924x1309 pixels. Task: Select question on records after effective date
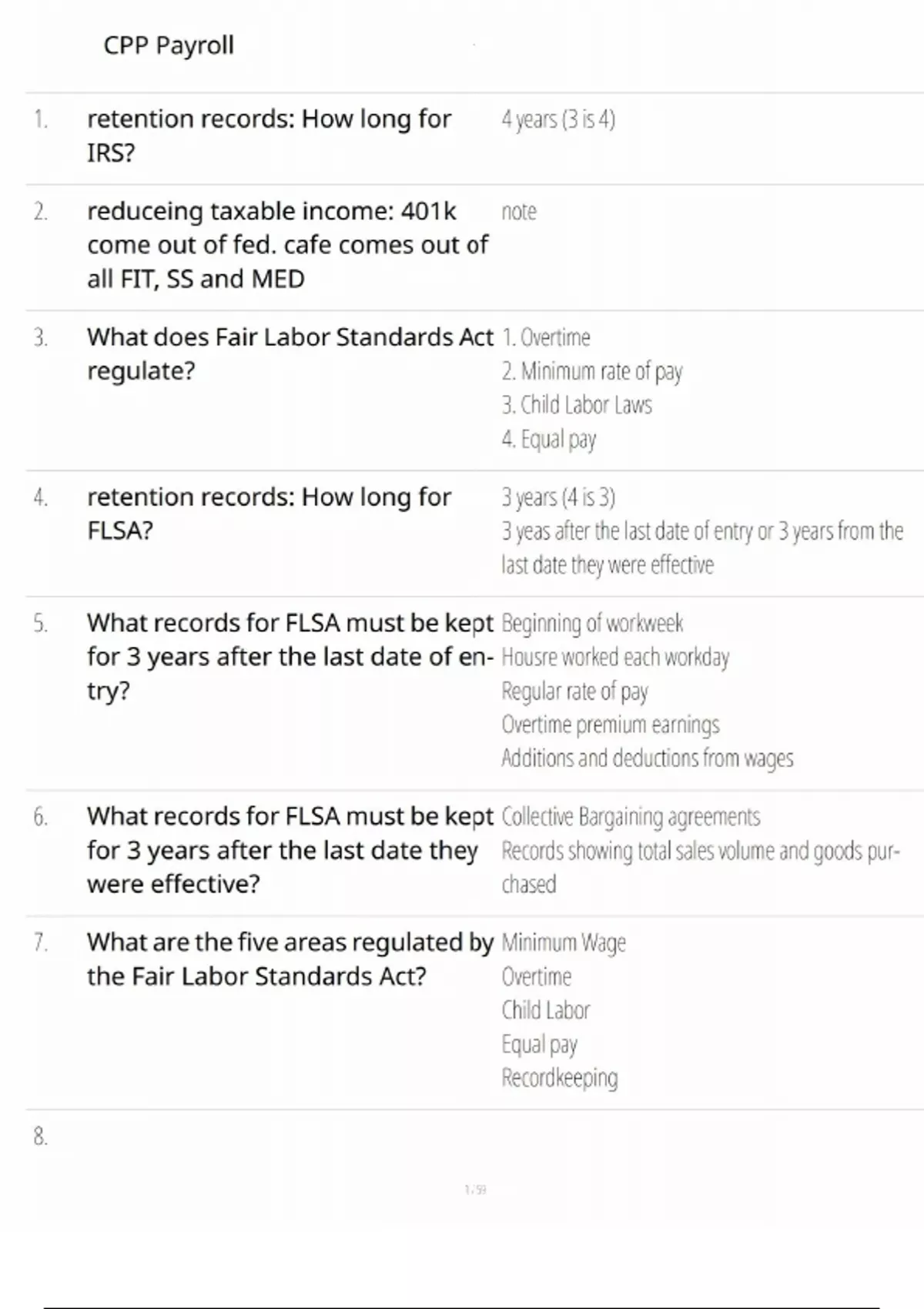[290, 850]
